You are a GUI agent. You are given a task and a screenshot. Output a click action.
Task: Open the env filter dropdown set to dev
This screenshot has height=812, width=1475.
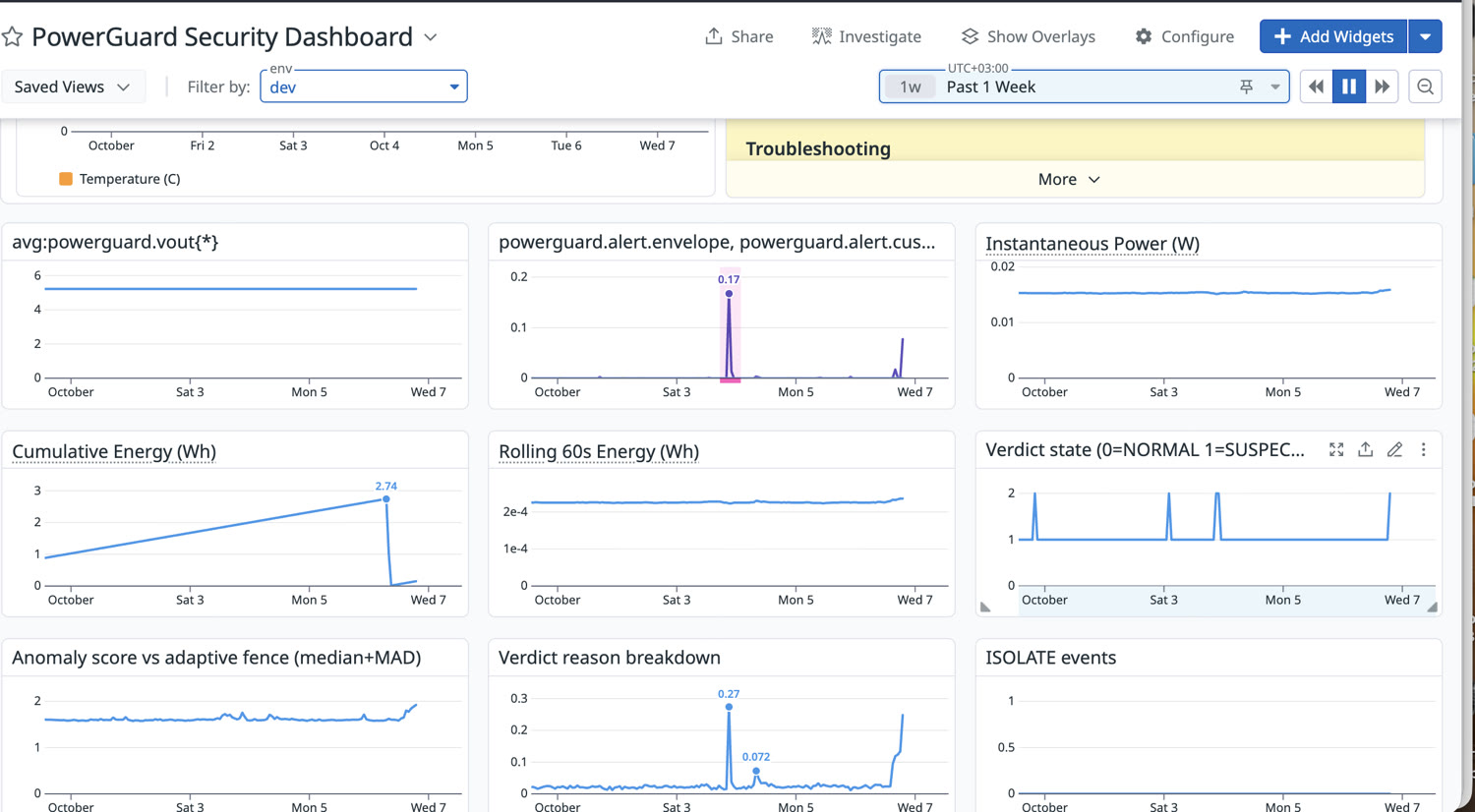click(364, 87)
